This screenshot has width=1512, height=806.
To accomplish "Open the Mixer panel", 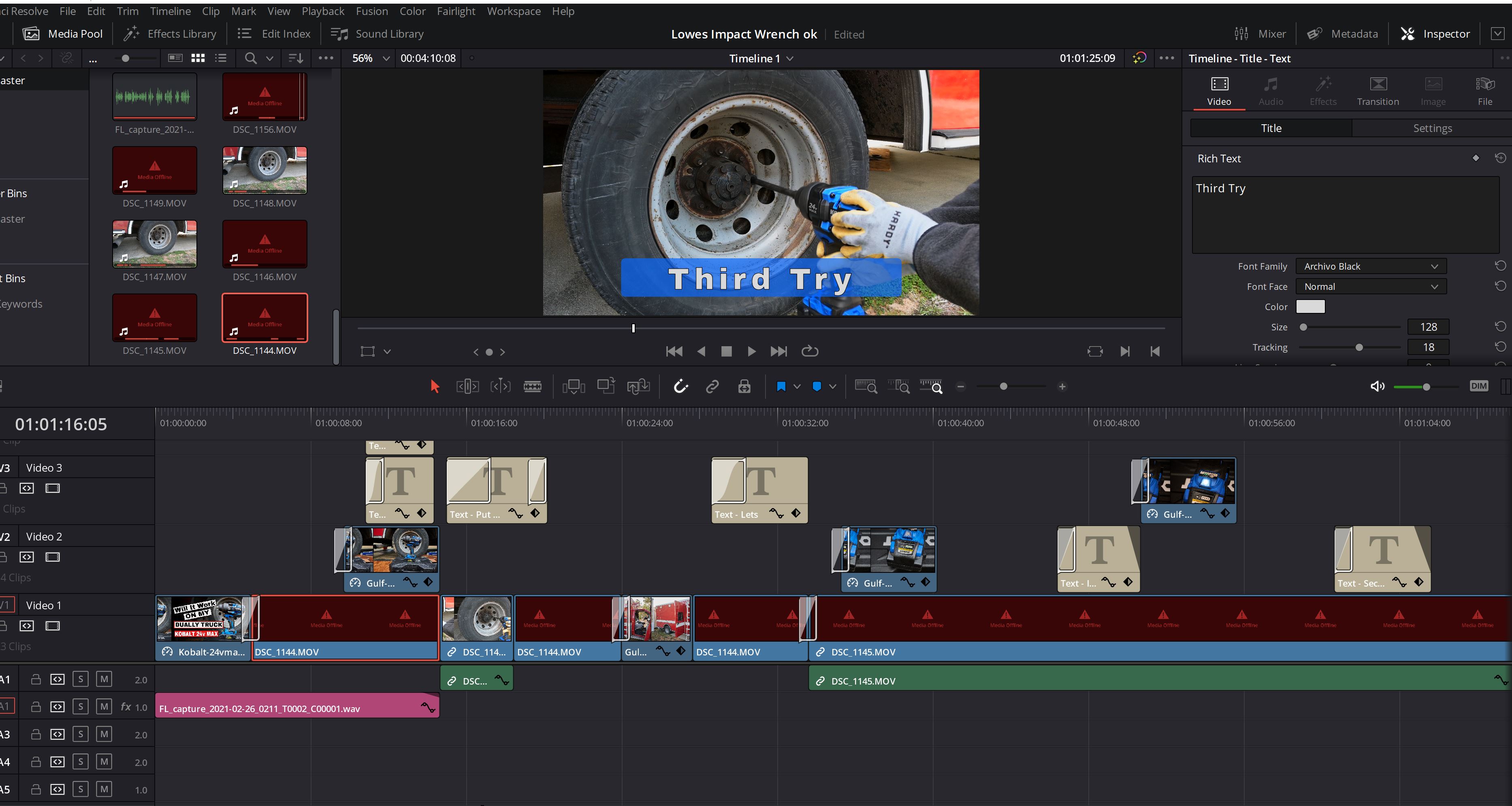I will point(1260,34).
